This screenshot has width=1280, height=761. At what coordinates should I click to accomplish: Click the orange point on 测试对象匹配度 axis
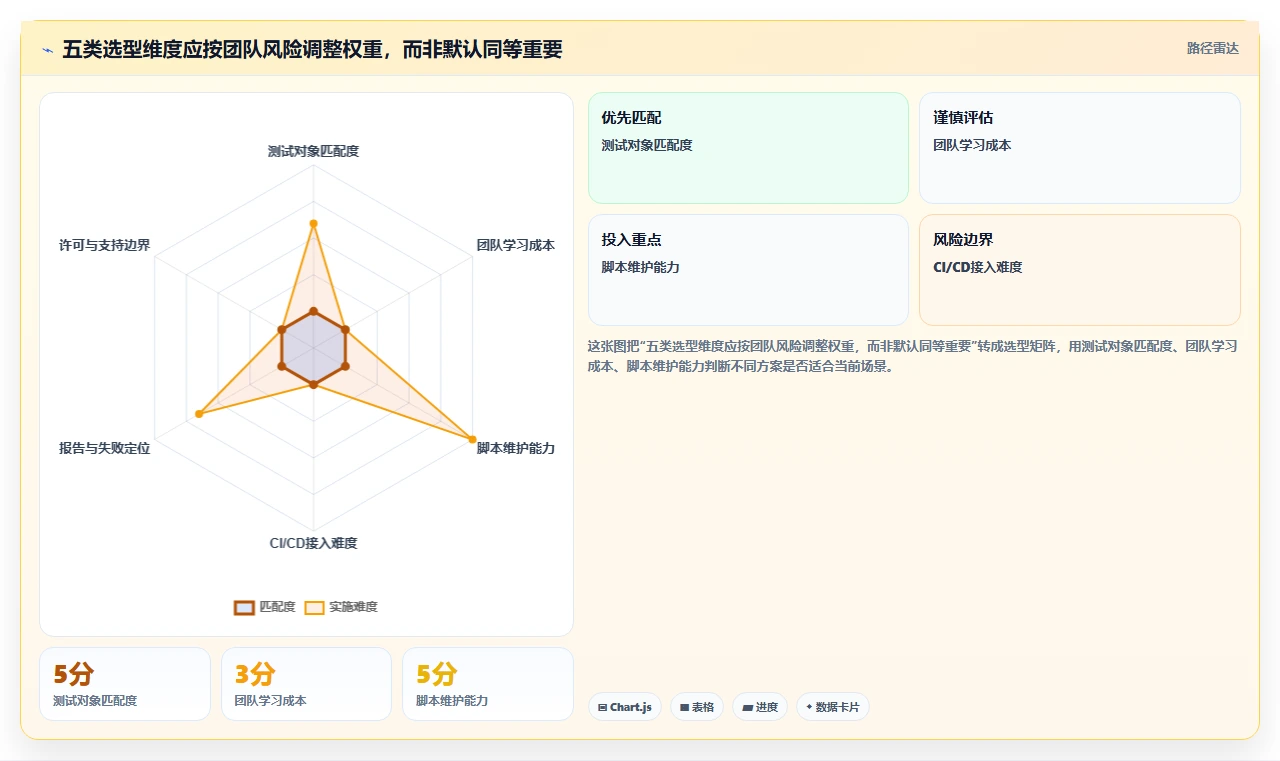coord(313,224)
